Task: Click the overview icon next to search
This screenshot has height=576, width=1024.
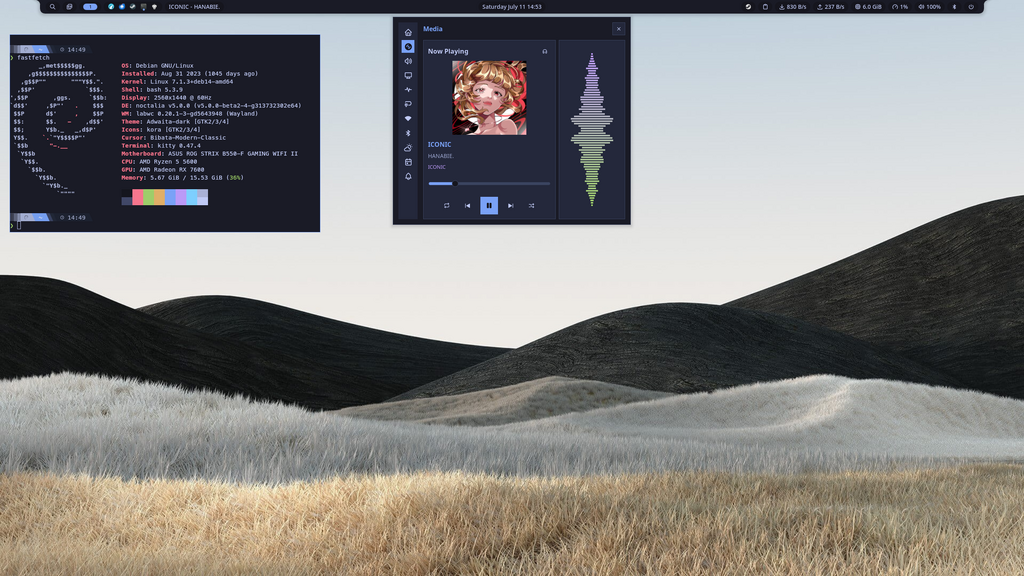Action: coord(69,7)
